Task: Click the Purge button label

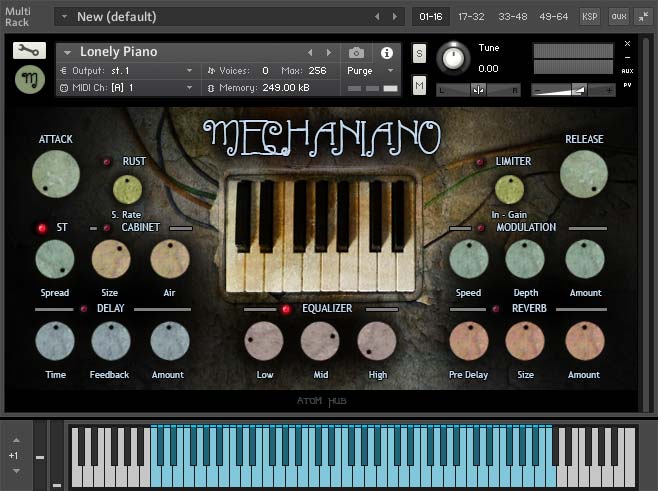Action: pyautogui.click(x=360, y=71)
